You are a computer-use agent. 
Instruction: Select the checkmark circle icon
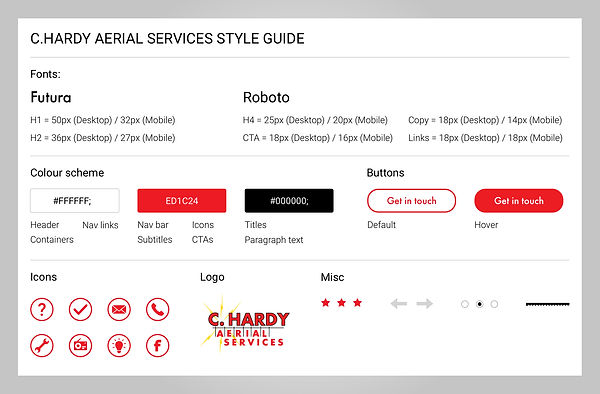[80, 309]
